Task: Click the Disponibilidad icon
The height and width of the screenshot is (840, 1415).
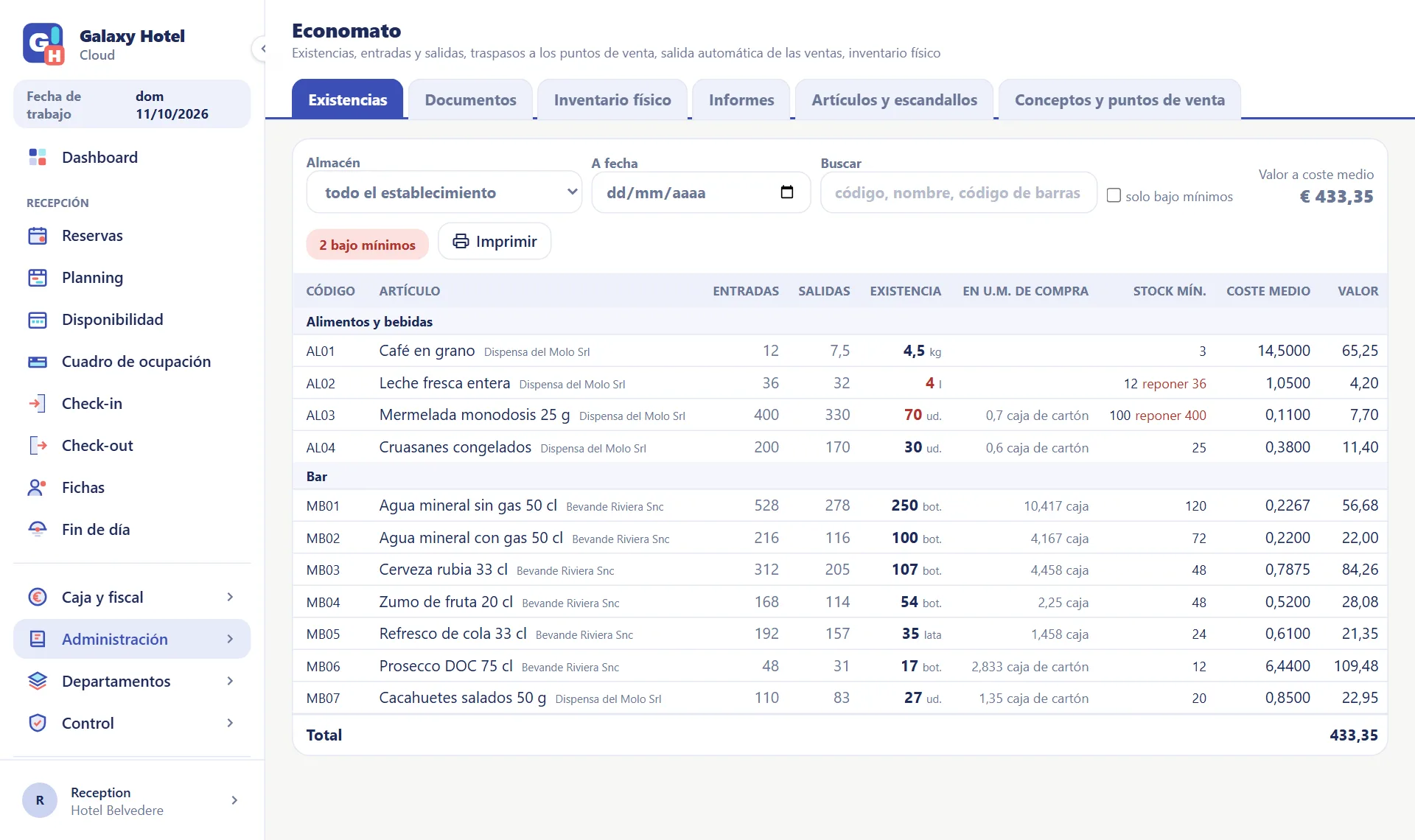Action: (38, 320)
